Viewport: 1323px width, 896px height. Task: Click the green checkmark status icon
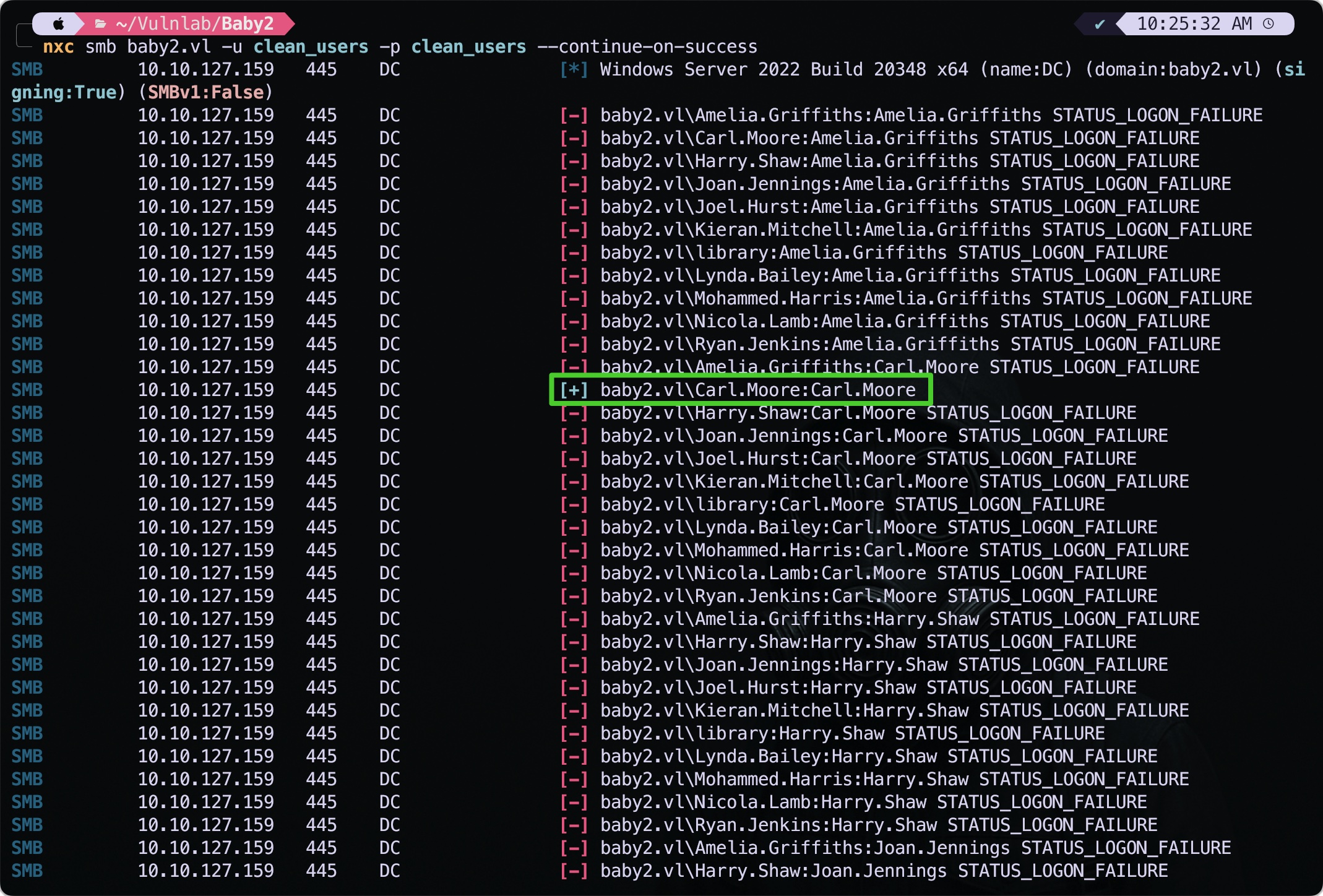(x=1100, y=24)
